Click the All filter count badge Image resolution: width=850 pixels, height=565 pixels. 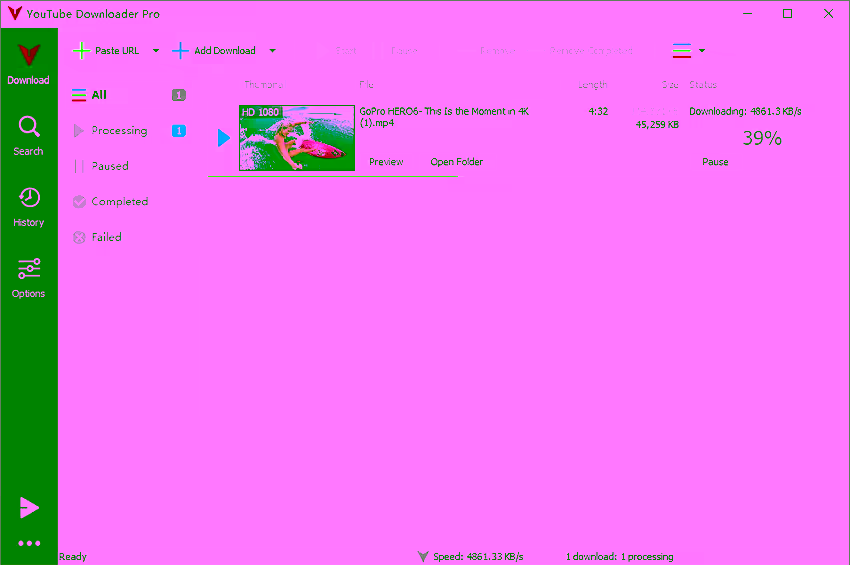(179, 95)
